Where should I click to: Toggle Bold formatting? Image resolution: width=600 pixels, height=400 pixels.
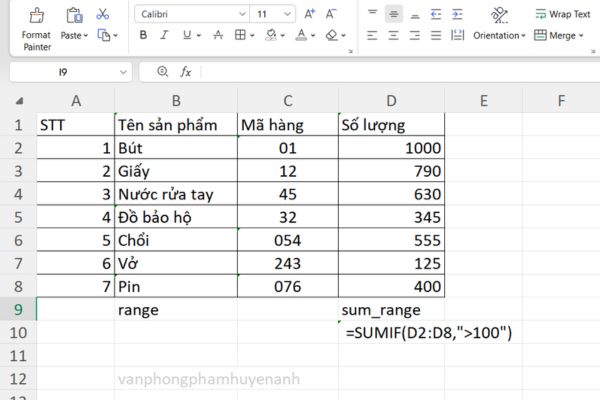pyautogui.click(x=143, y=35)
